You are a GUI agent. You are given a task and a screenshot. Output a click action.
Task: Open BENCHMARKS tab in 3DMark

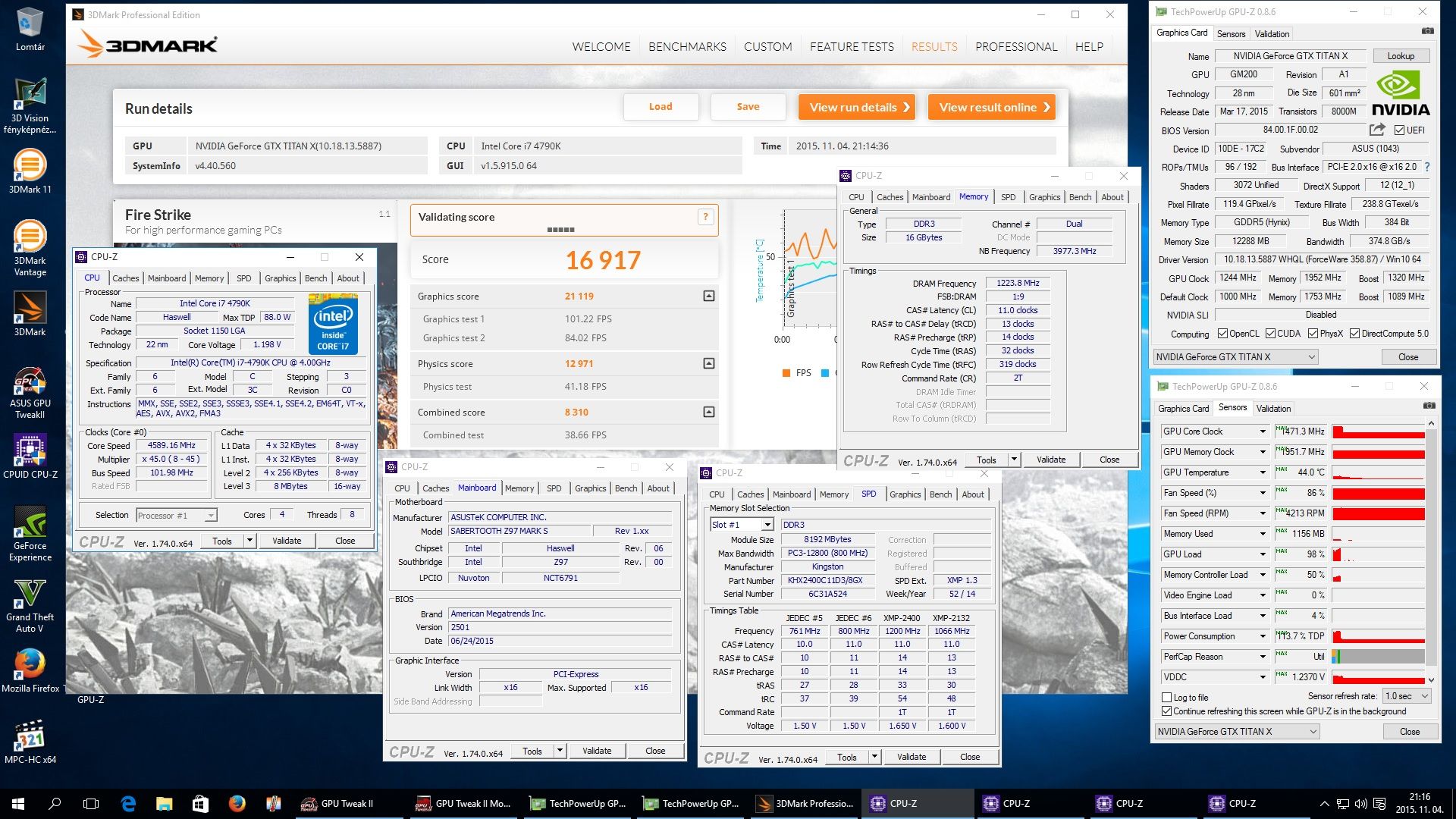[x=687, y=47]
